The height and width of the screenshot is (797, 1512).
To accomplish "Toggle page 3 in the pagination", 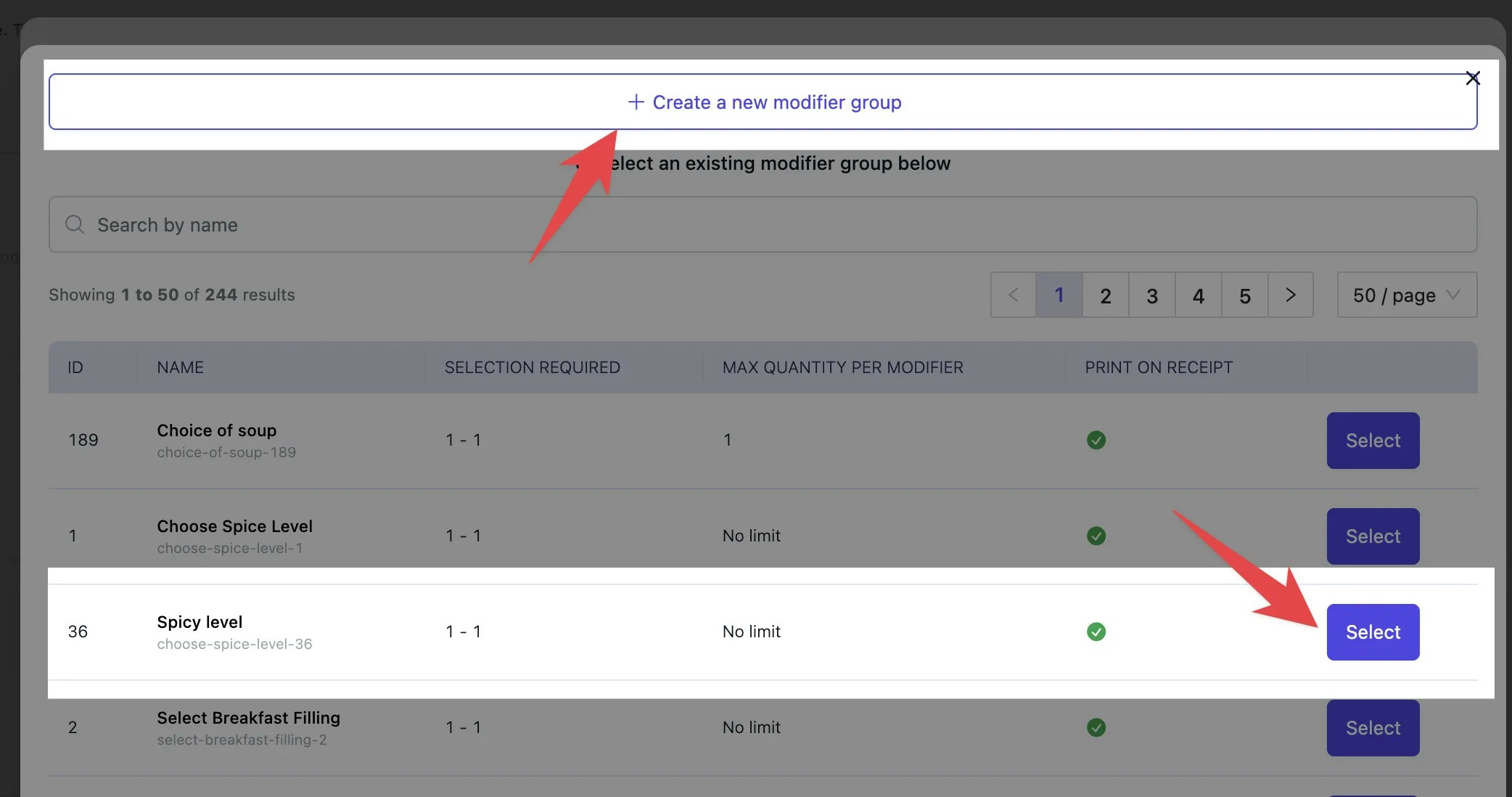I will click(1151, 295).
